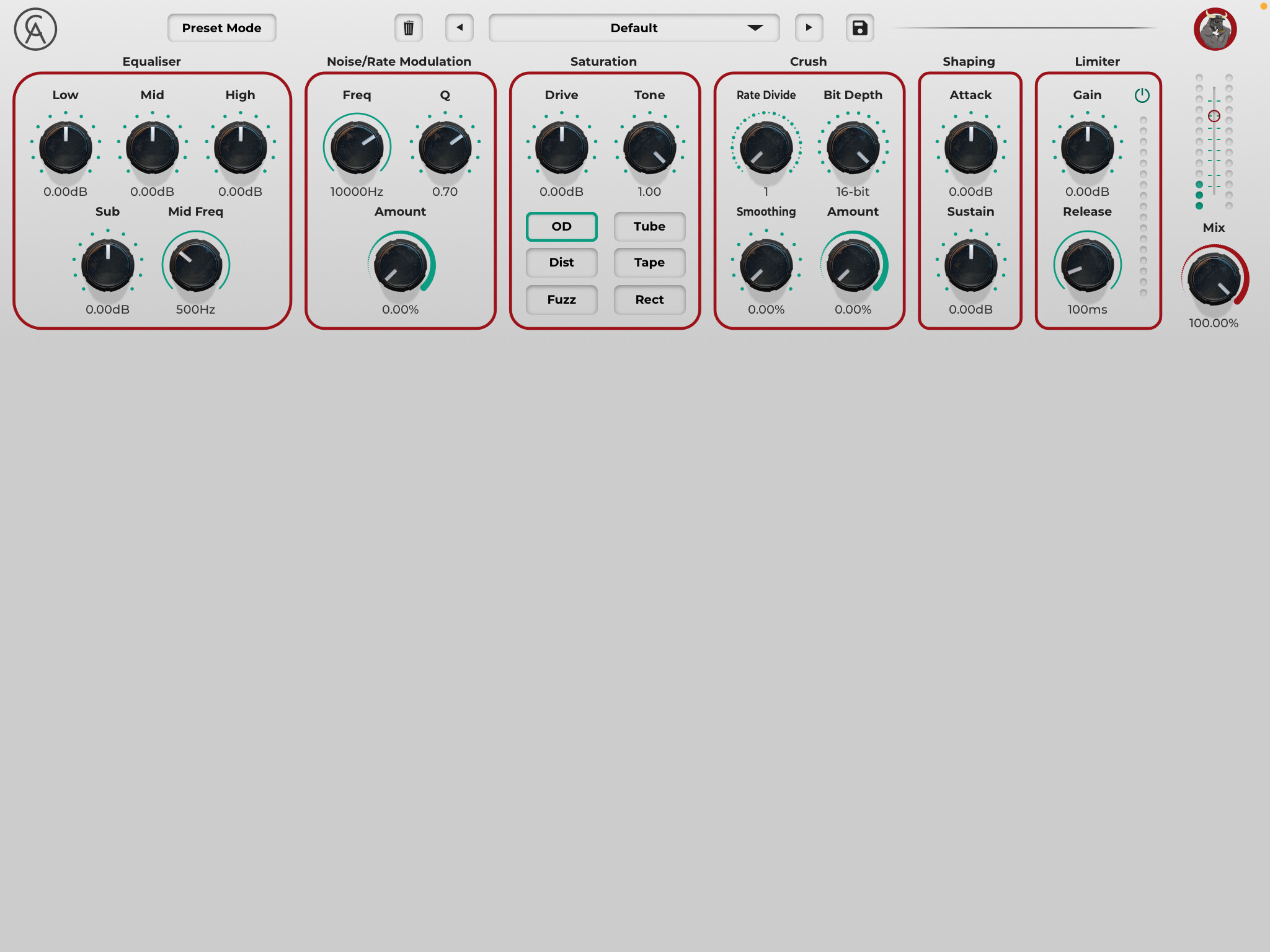Click the circular A logo at top left
1270x952 pixels.
click(35, 29)
